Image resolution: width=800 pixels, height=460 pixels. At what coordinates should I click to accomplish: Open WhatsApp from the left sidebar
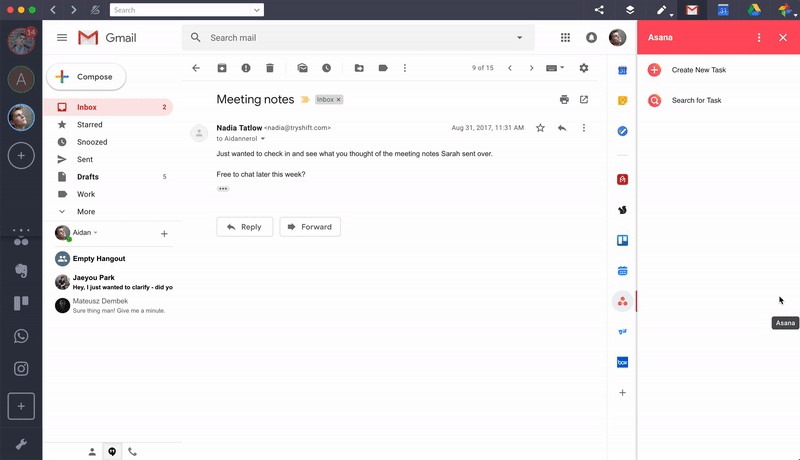pos(21,336)
